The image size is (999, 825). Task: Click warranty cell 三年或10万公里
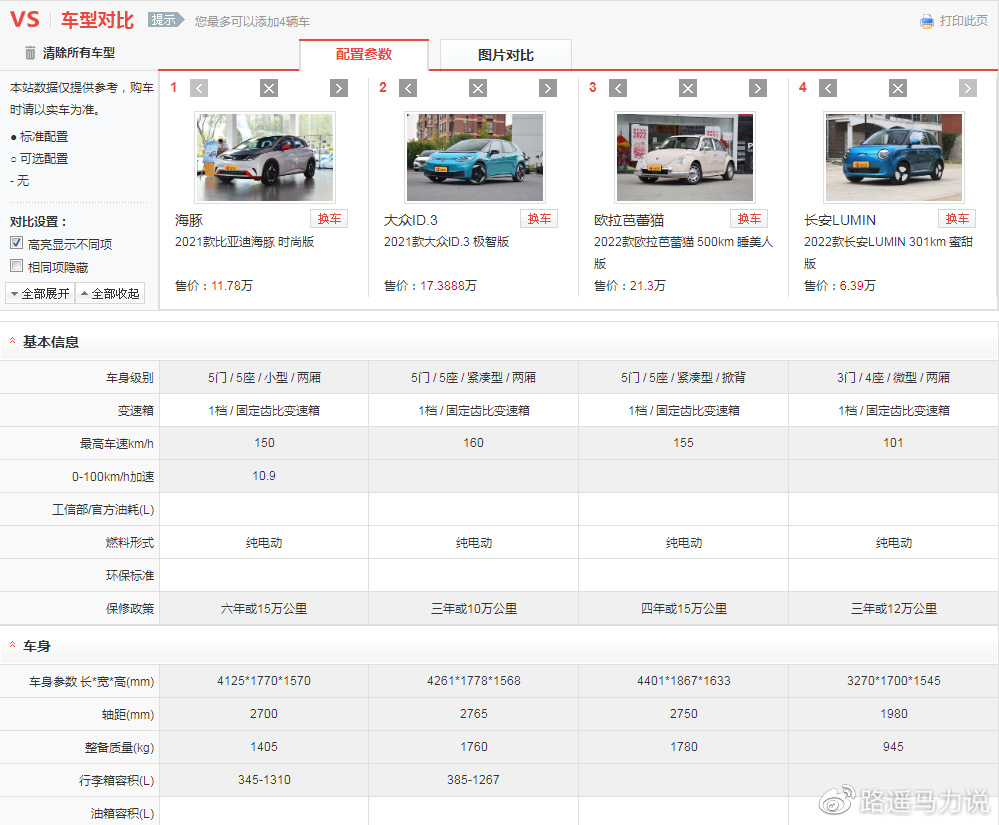click(x=474, y=608)
